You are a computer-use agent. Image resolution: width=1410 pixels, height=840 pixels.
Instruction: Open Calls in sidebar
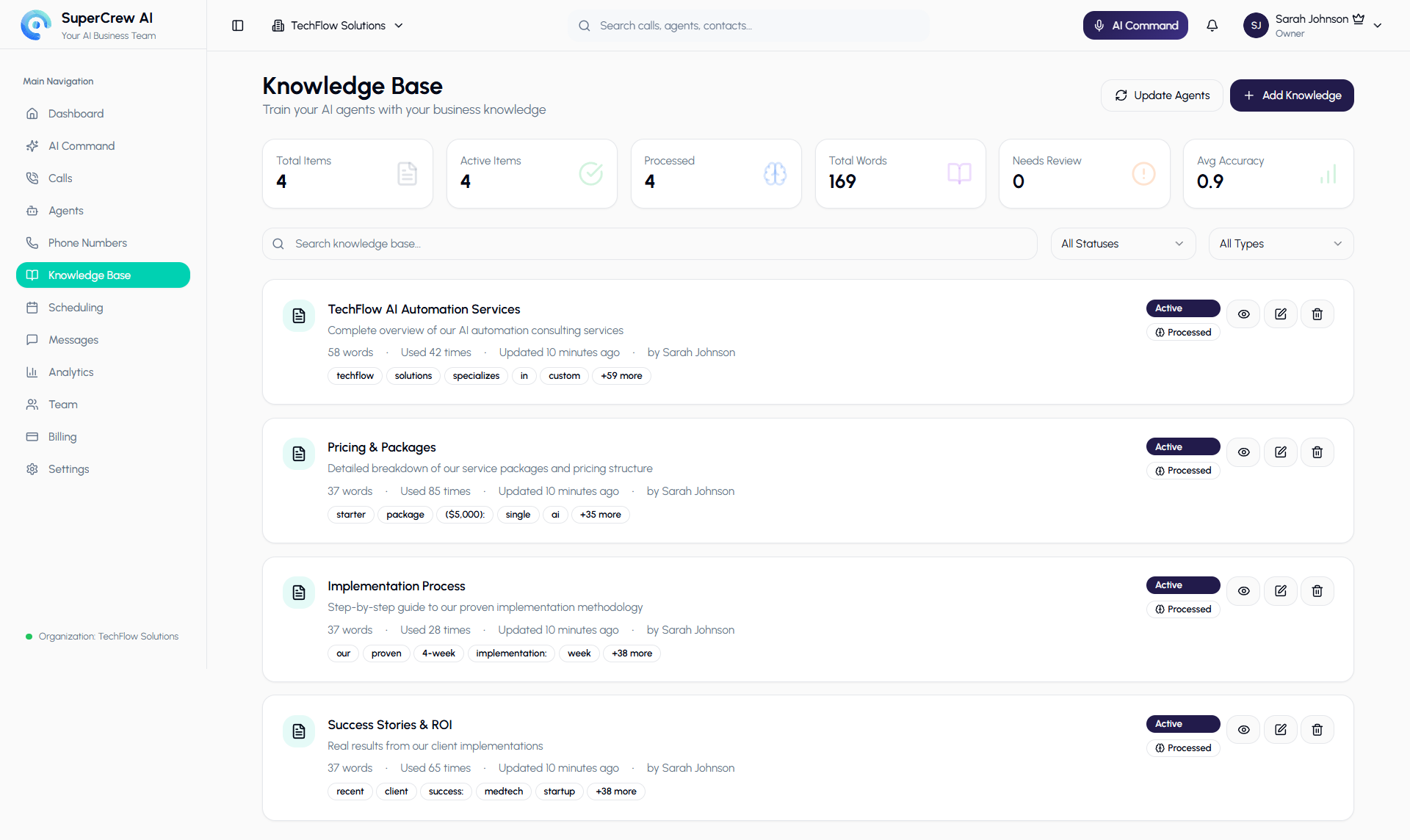point(103,178)
